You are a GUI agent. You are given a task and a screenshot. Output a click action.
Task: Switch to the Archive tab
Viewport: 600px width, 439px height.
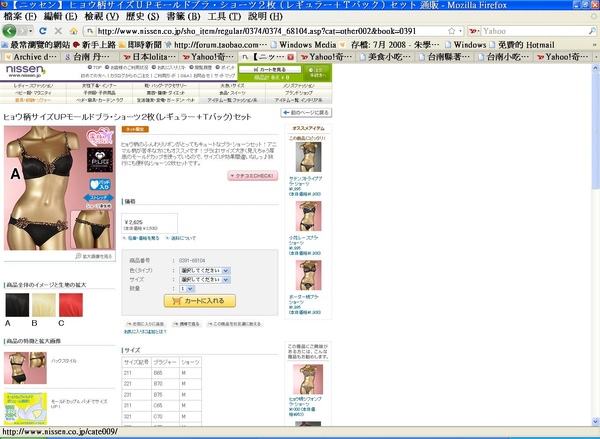[x=31, y=57]
